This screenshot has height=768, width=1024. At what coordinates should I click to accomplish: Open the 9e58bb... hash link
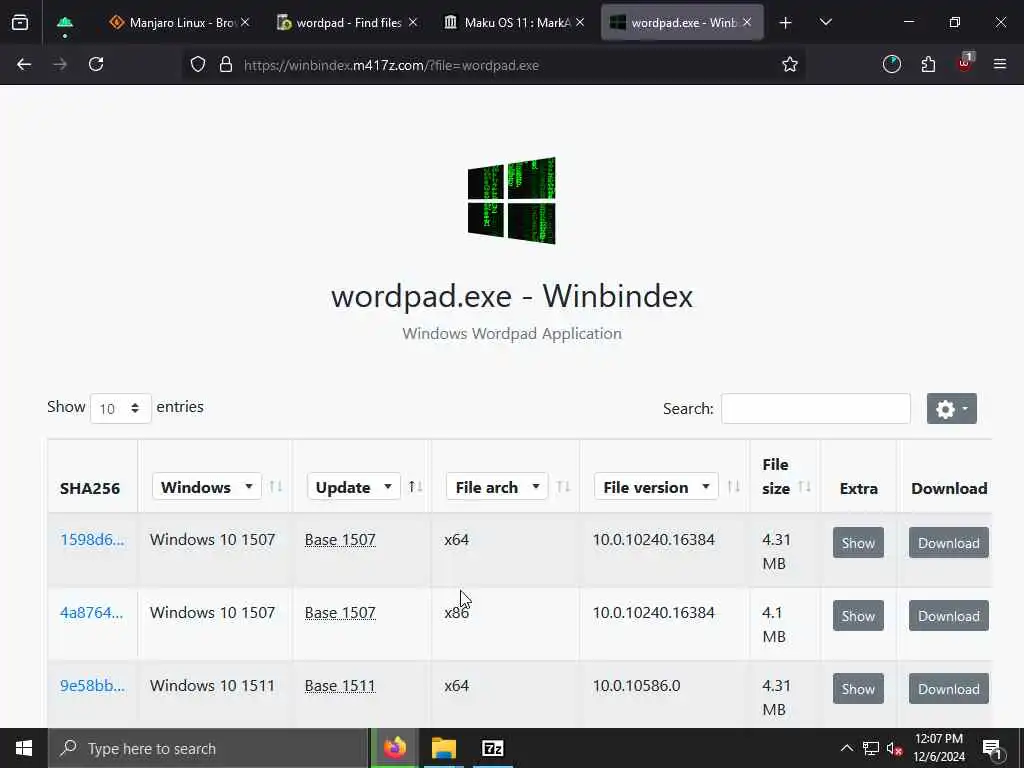point(92,686)
